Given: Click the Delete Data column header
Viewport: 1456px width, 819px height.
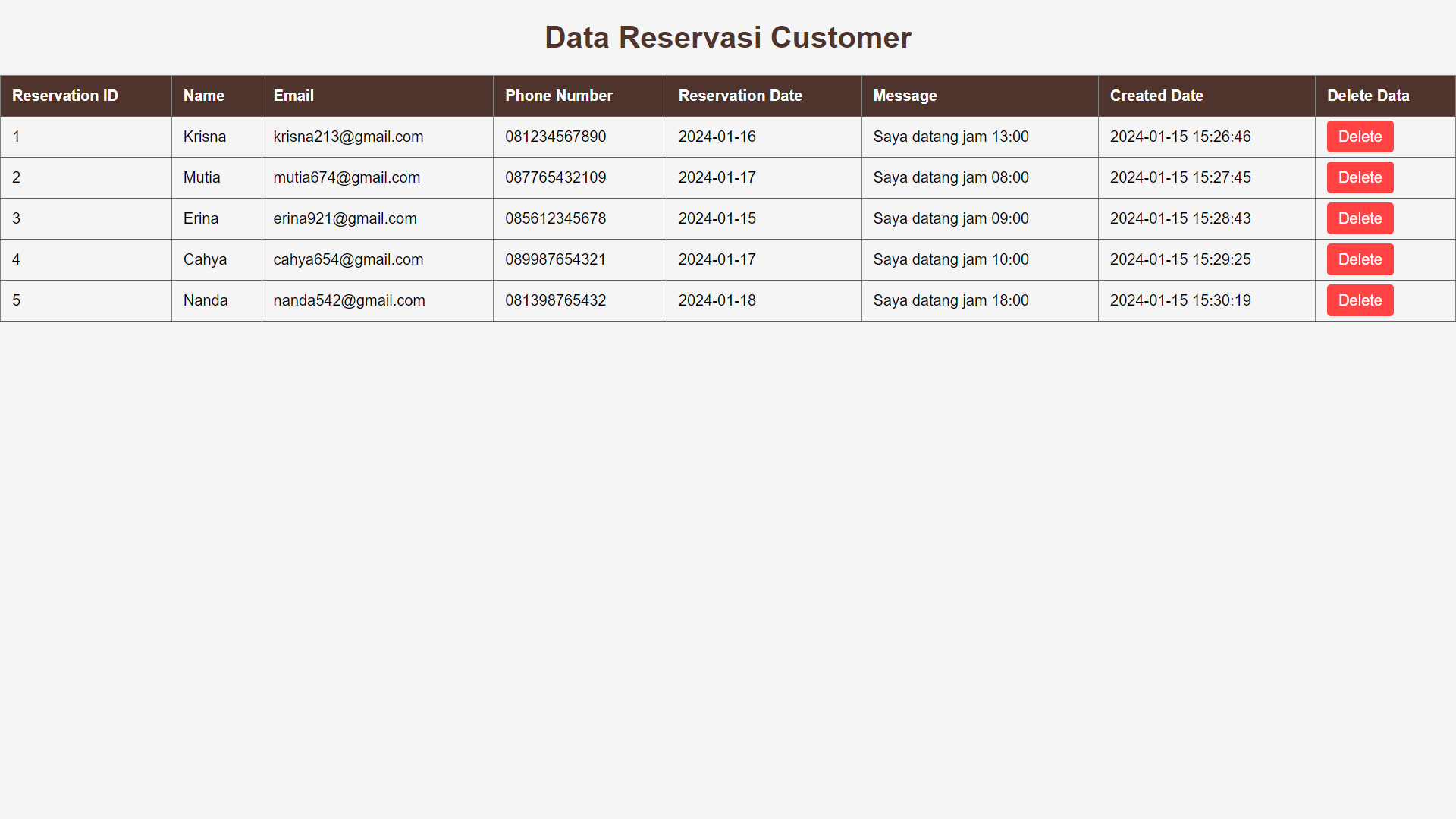Looking at the screenshot, I should pyautogui.click(x=1385, y=96).
